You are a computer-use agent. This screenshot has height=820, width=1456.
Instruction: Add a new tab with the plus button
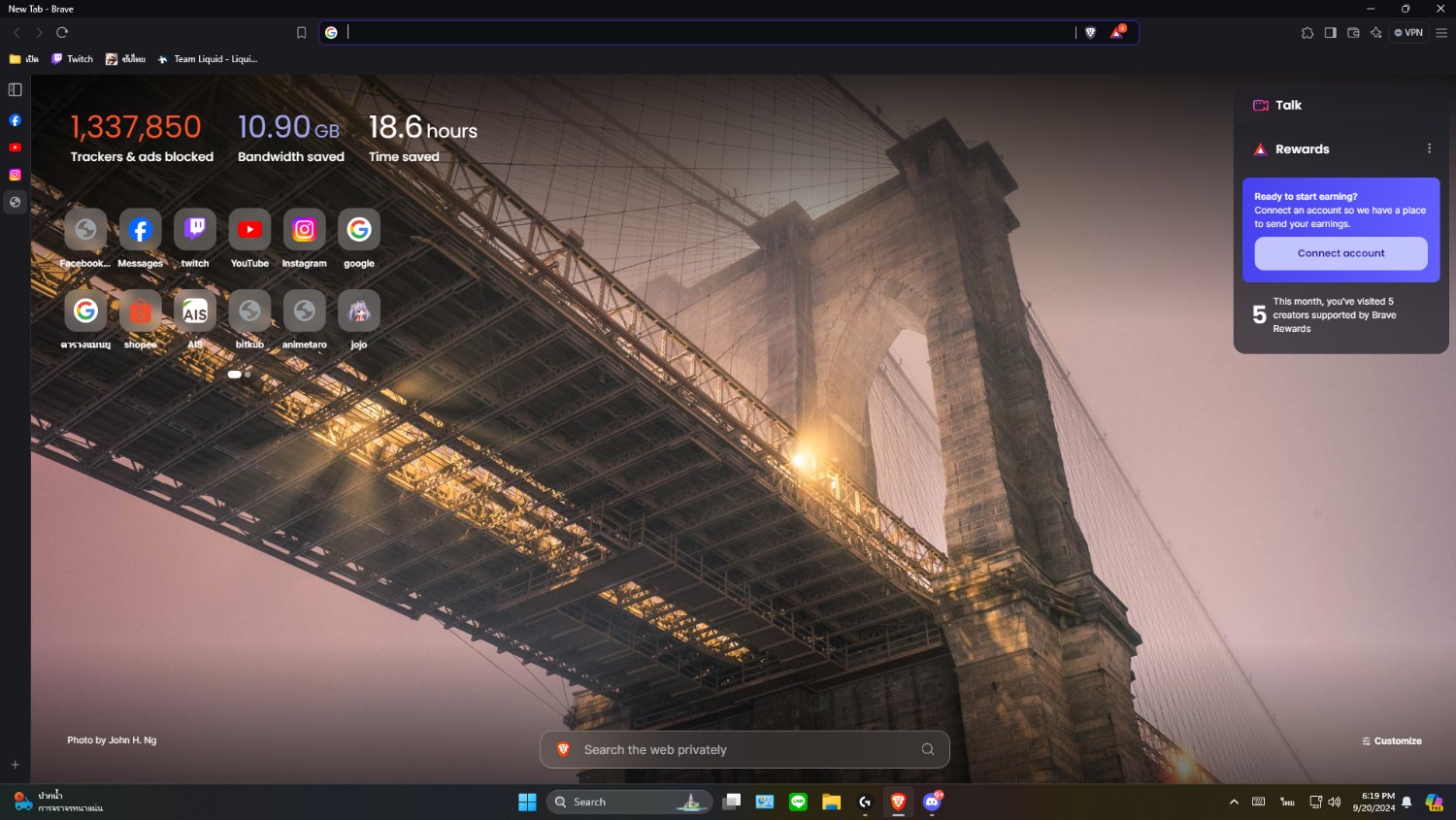pos(15,765)
